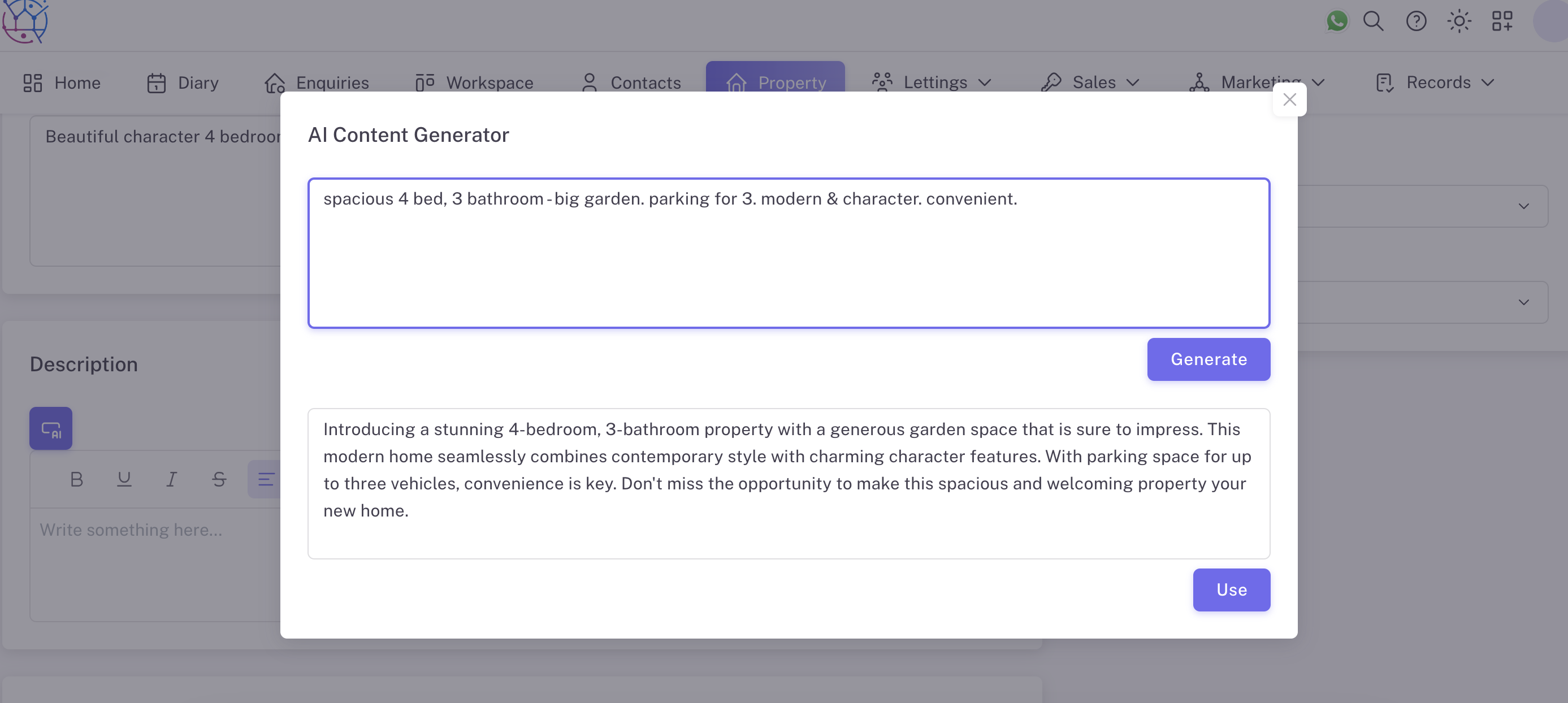1568x703 pixels.
Task: Open the search magnifier icon
Action: pos(1373,21)
